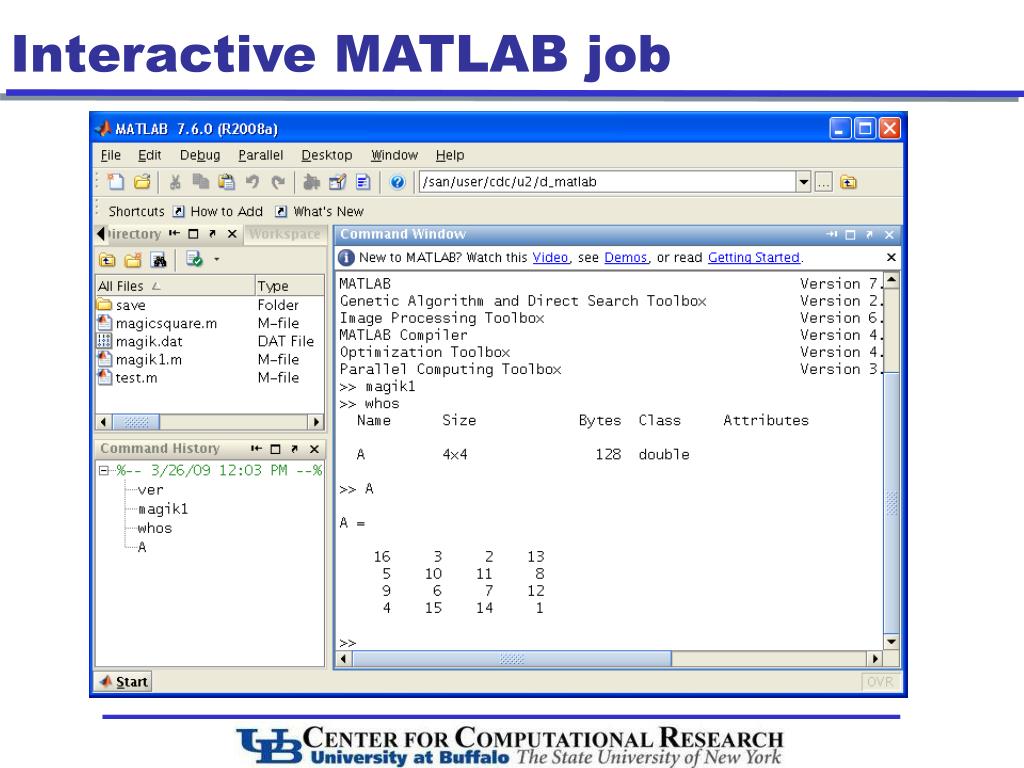Undock the Command Window panel

pos(868,235)
